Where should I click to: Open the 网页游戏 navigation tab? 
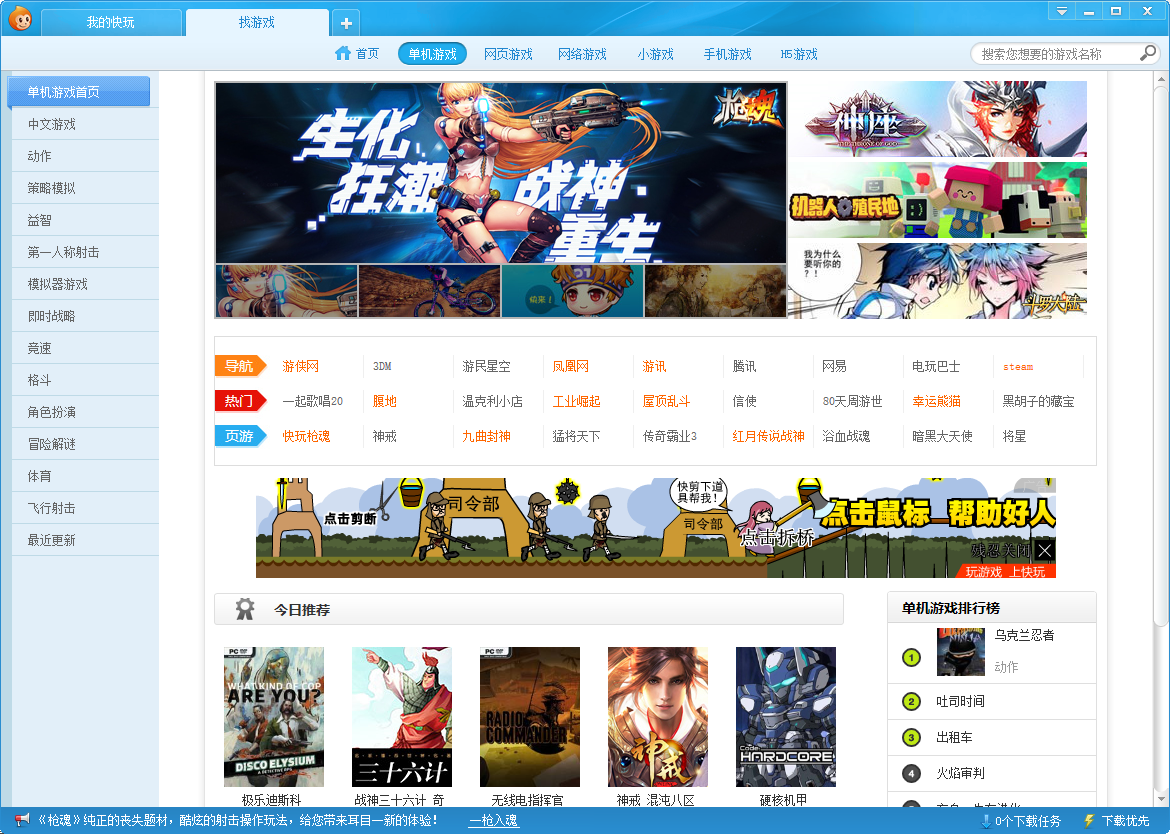point(508,54)
